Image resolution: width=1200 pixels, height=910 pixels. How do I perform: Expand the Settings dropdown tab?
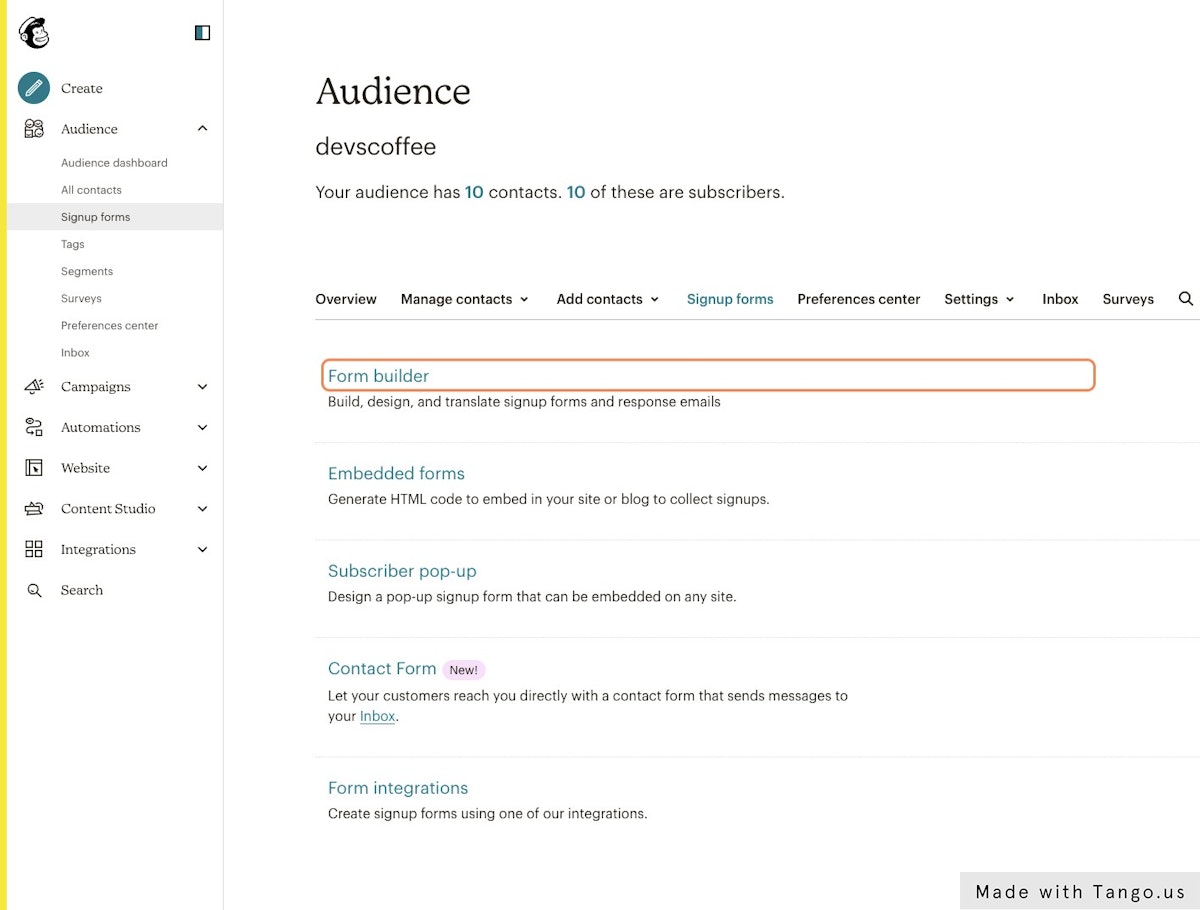pyautogui.click(x=979, y=299)
